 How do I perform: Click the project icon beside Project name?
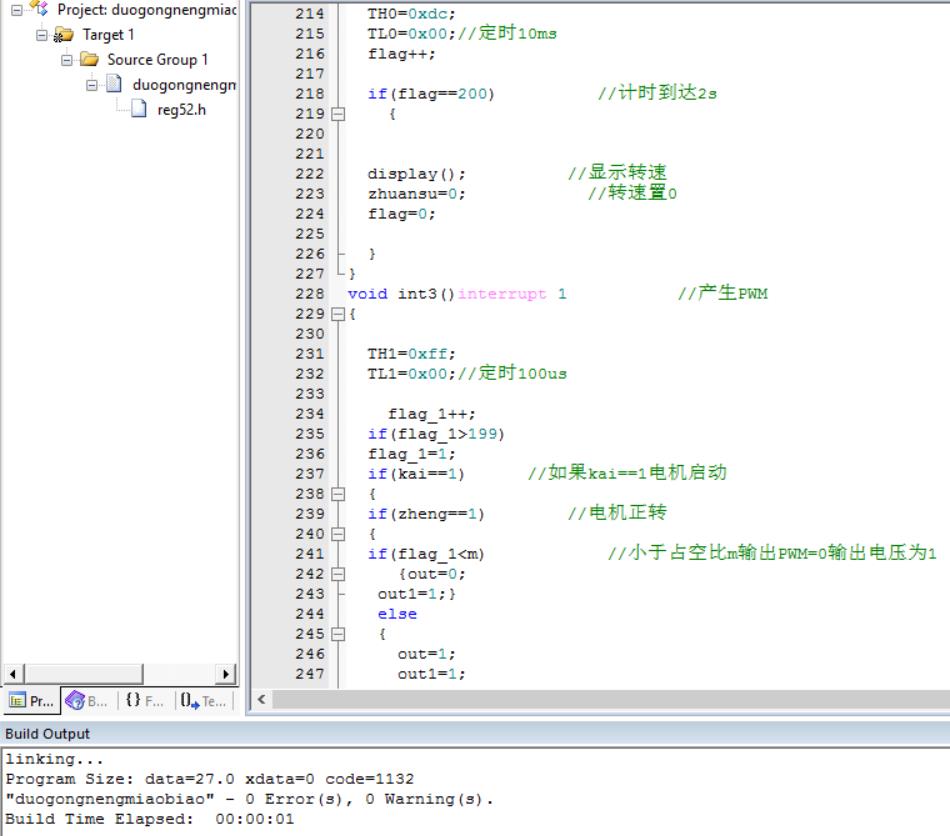pyautogui.click(x=39, y=8)
